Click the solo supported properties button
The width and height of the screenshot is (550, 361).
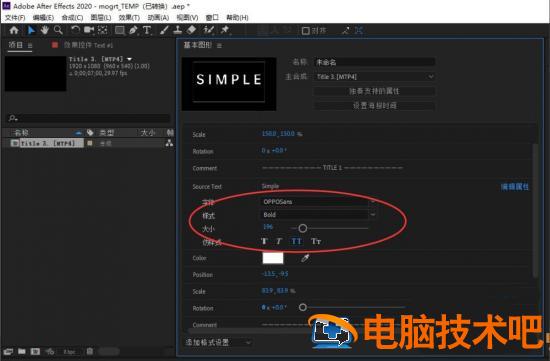[x=374, y=91]
